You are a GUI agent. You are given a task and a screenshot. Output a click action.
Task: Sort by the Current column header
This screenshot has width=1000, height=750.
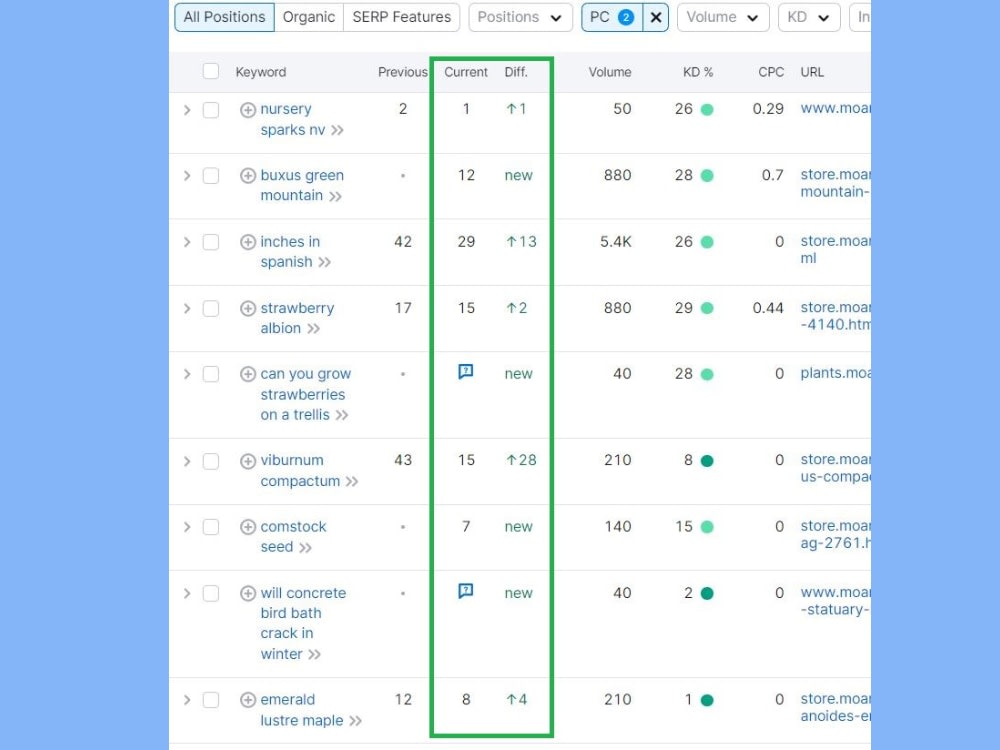point(466,72)
